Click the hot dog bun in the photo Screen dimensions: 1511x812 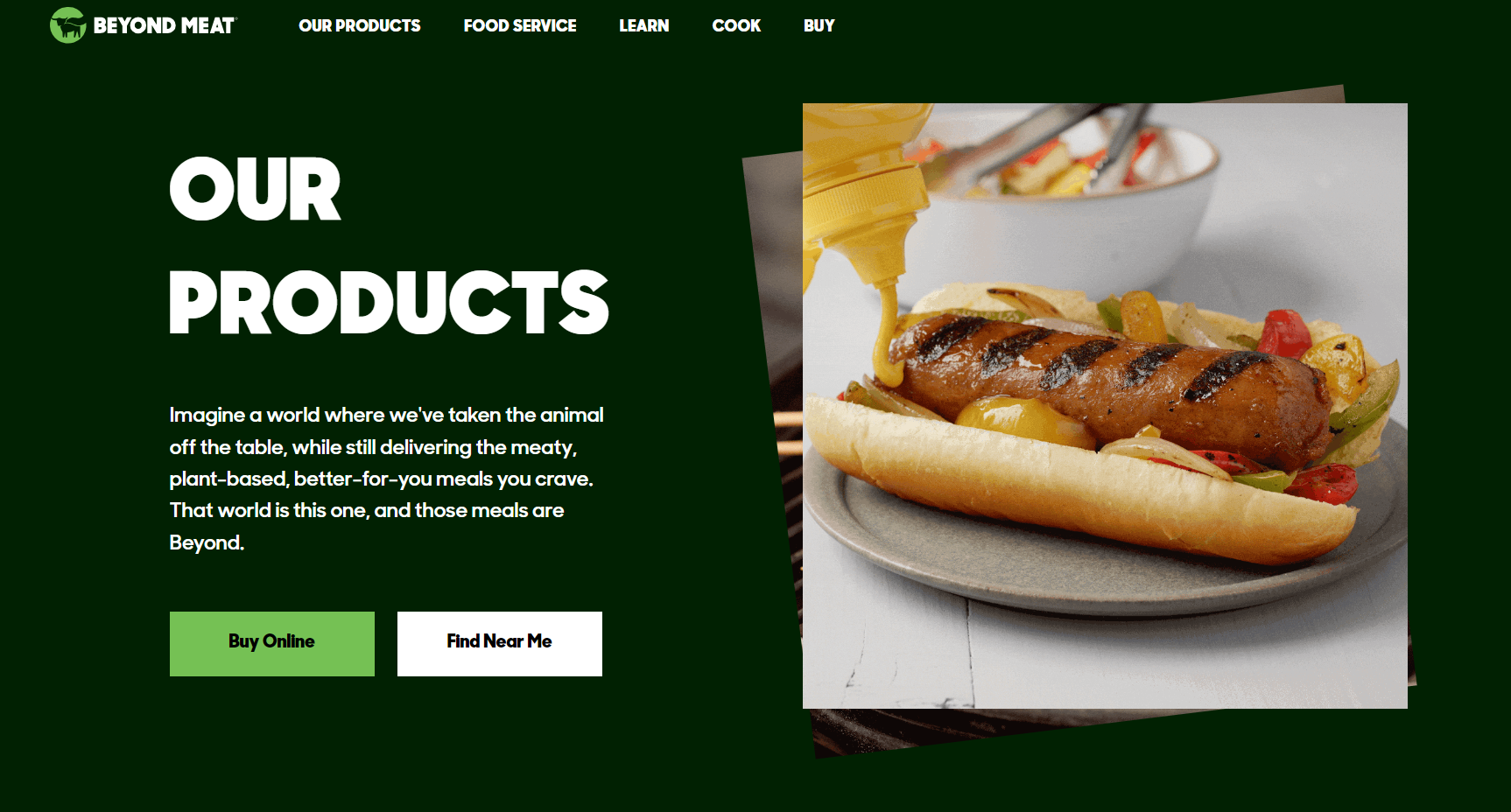pos(1081,490)
